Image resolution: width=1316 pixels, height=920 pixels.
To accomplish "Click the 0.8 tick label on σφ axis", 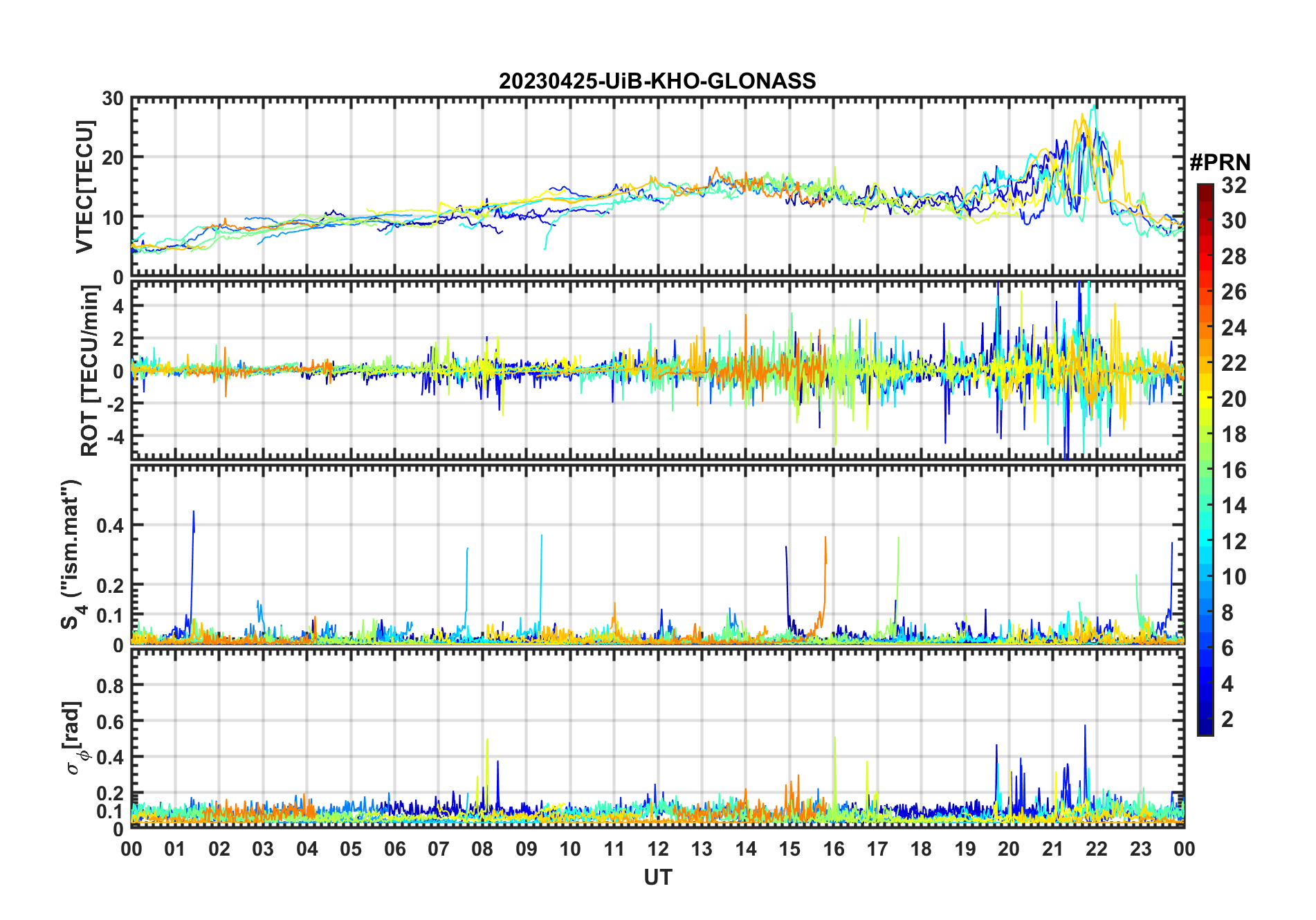I will click(x=110, y=686).
